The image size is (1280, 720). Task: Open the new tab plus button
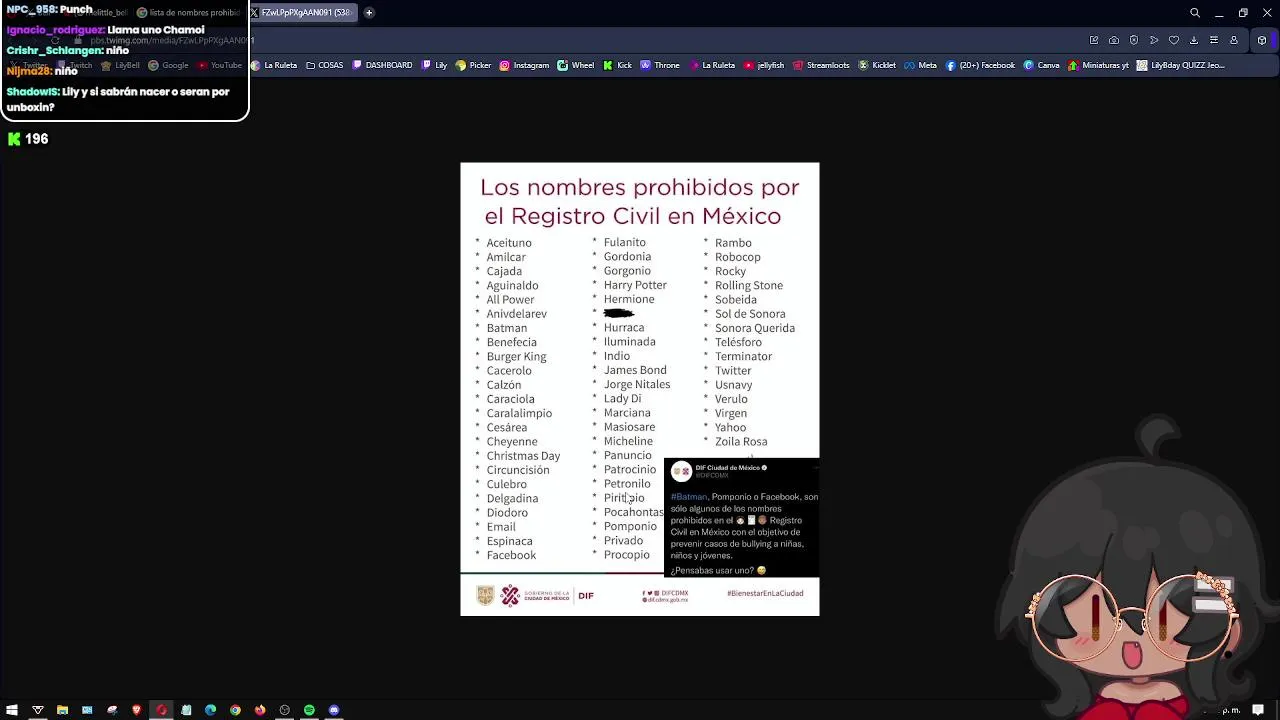369,13
